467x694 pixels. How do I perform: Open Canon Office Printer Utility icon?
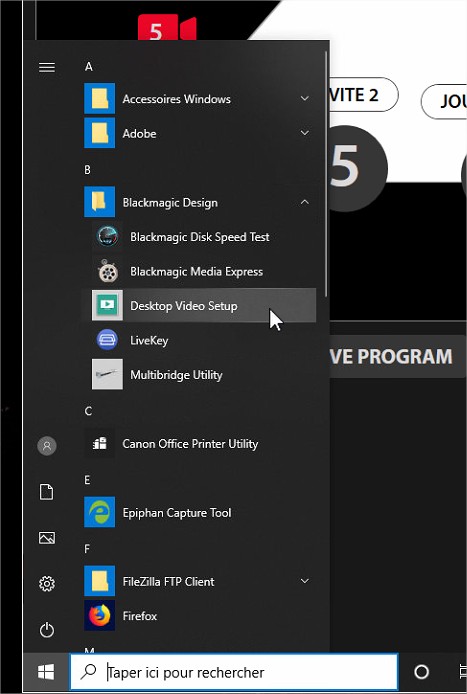click(x=100, y=443)
